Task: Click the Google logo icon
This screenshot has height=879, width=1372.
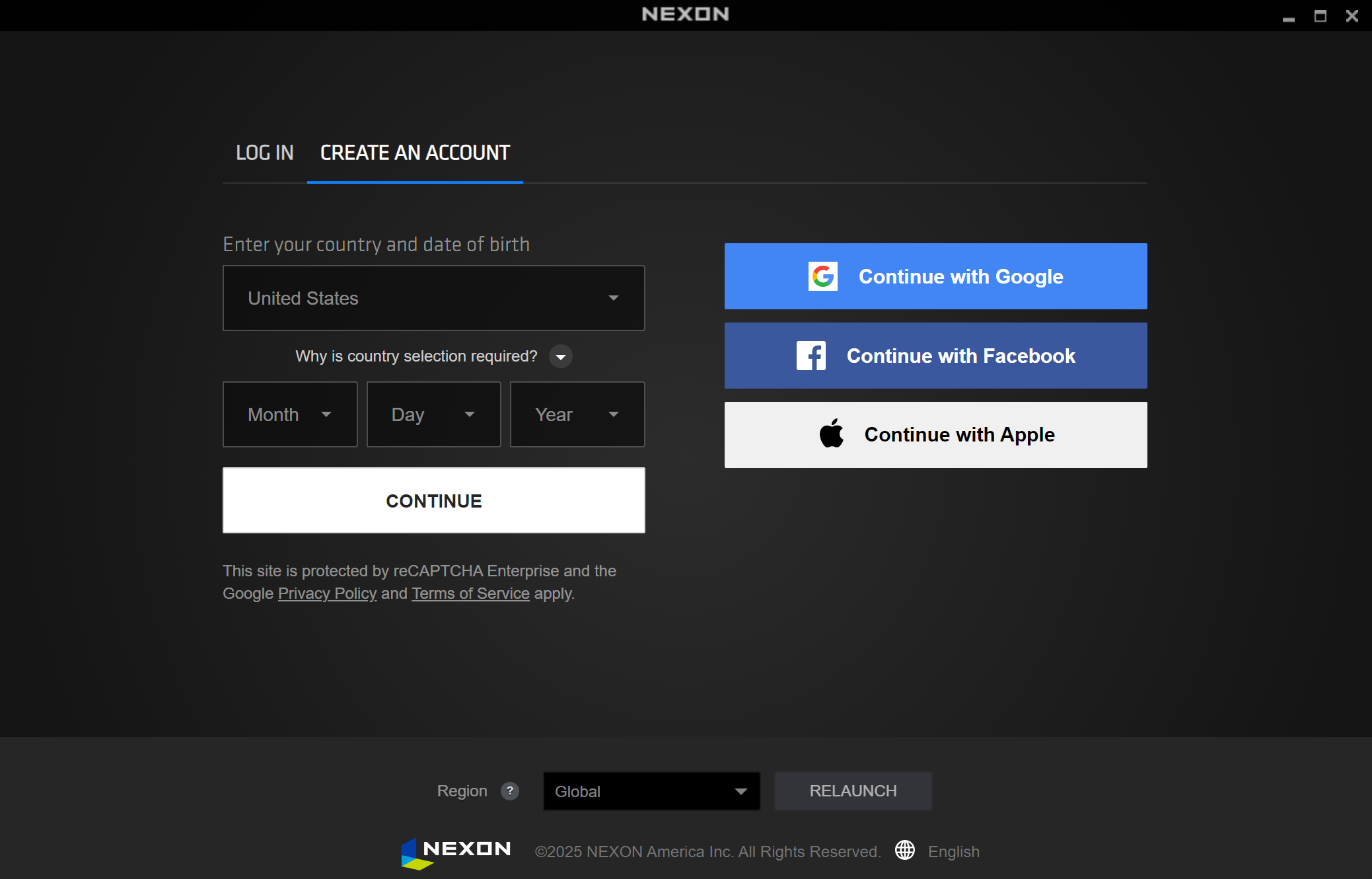Action: (822, 276)
